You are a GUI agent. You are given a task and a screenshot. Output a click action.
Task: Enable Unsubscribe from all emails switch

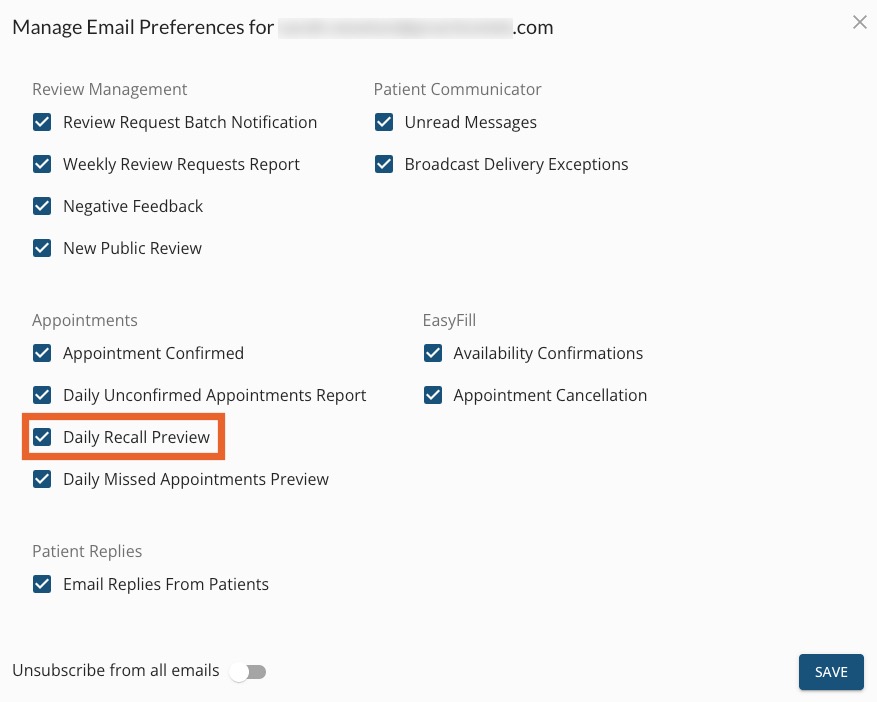pos(248,671)
